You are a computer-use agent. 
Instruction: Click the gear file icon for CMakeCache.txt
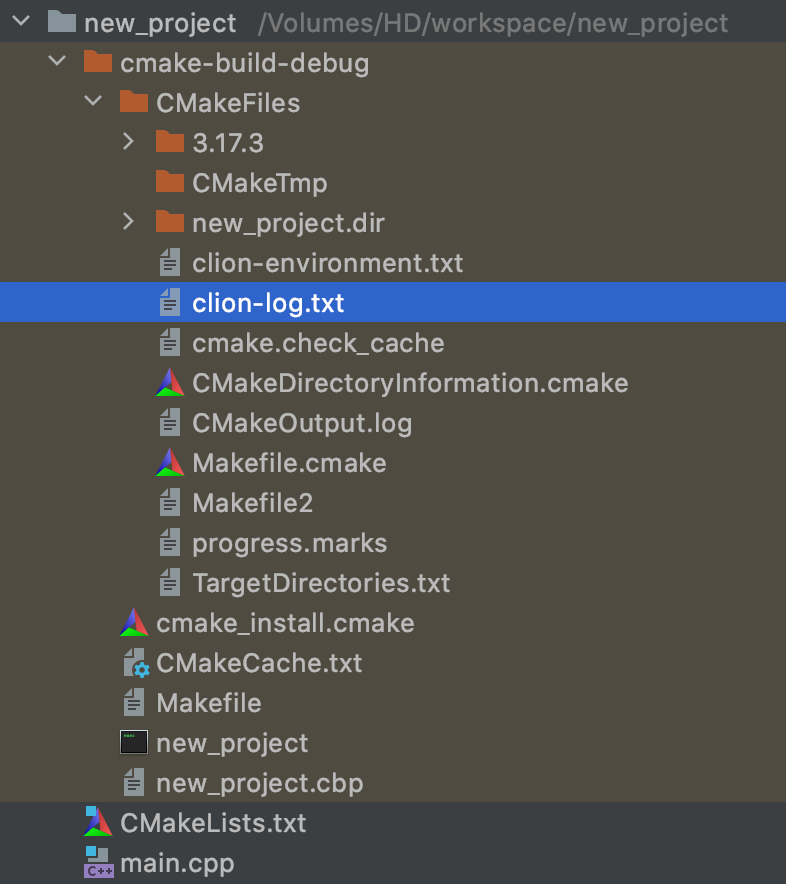pos(135,663)
